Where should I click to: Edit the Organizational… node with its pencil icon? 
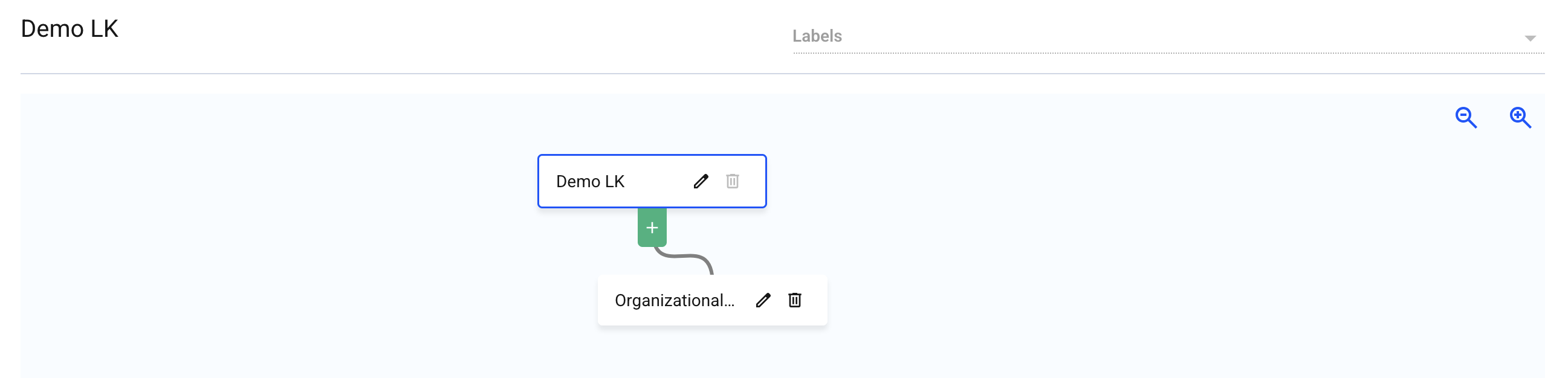tap(763, 300)
